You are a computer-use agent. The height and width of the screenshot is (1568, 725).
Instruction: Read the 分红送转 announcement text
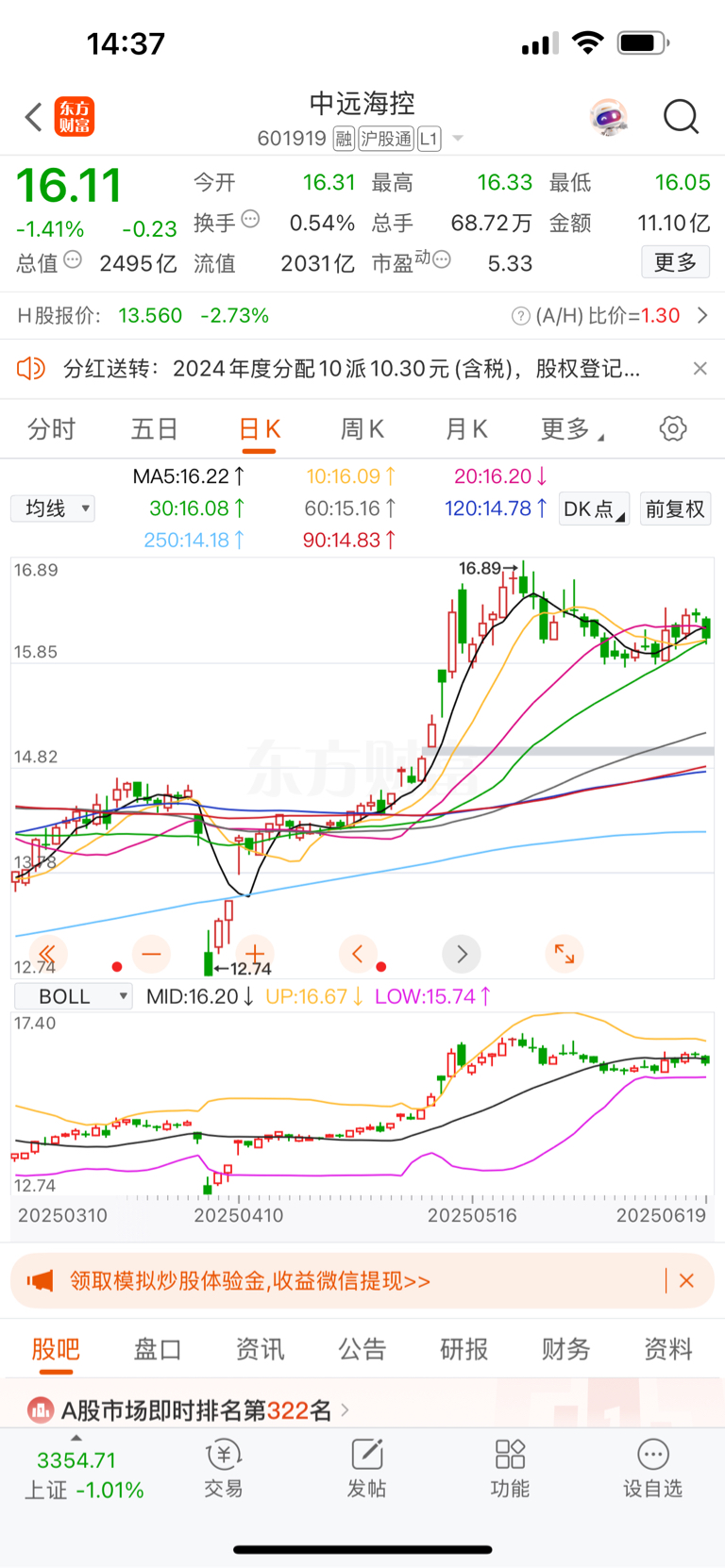(351, 368)
